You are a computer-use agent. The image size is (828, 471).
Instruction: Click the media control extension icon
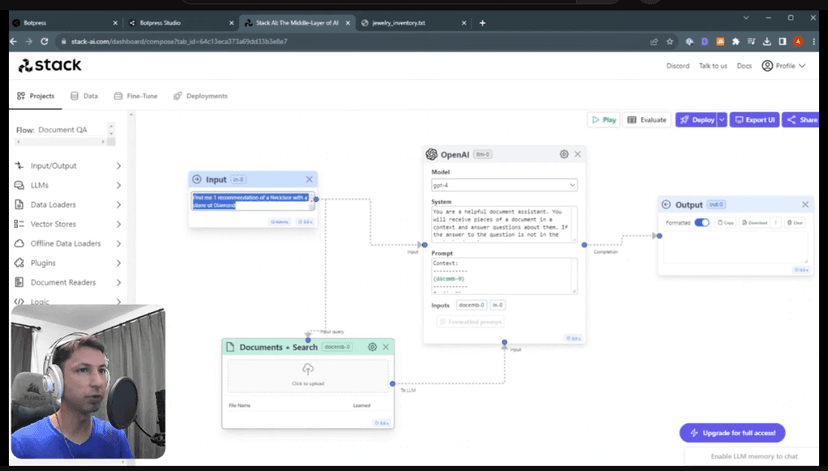[x=751, y=41]
